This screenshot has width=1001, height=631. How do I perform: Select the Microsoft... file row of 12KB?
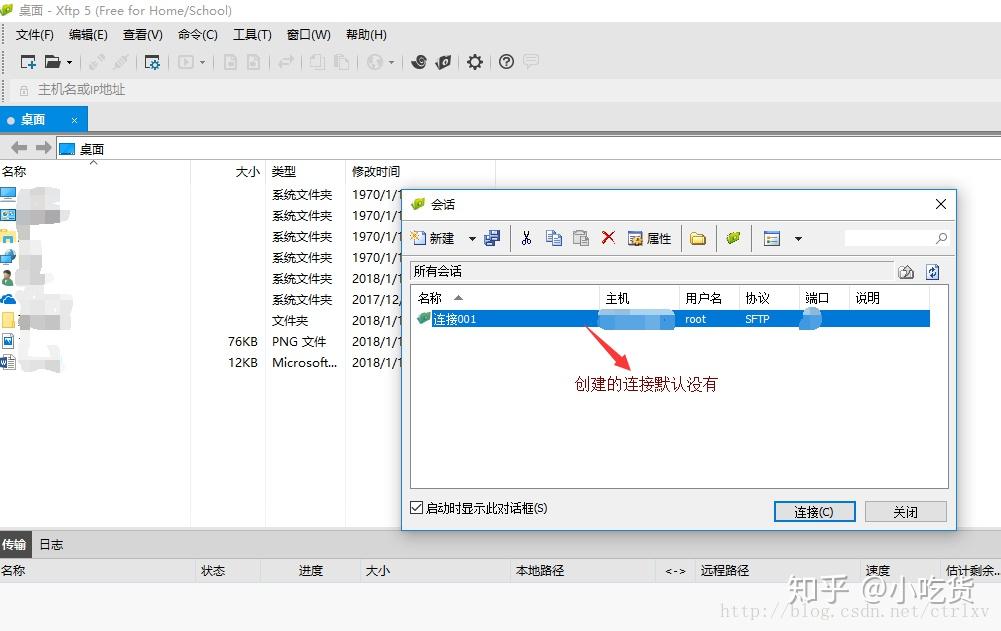[x=201, y=363]
